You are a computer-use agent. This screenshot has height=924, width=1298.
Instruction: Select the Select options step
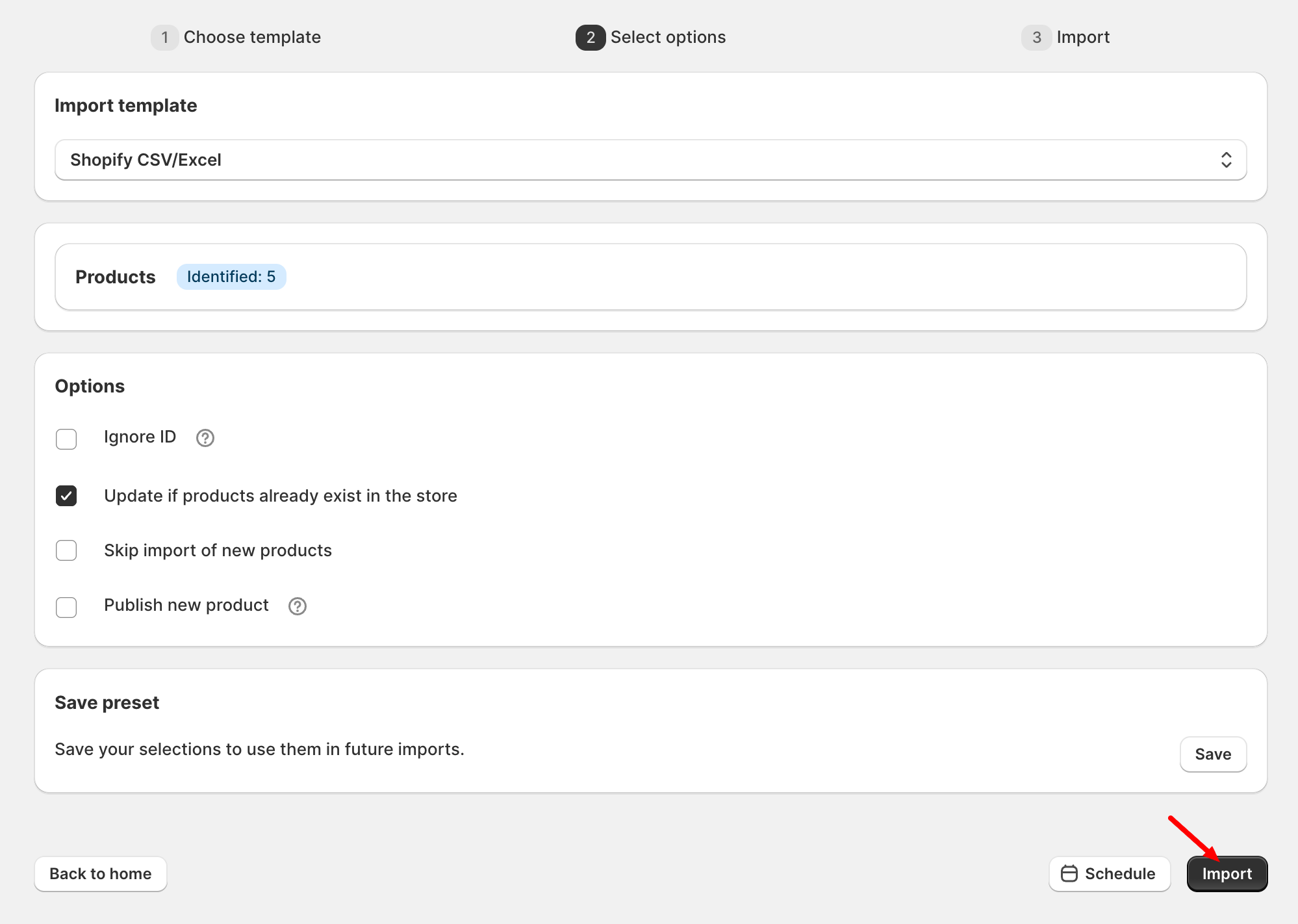[668, 37]
